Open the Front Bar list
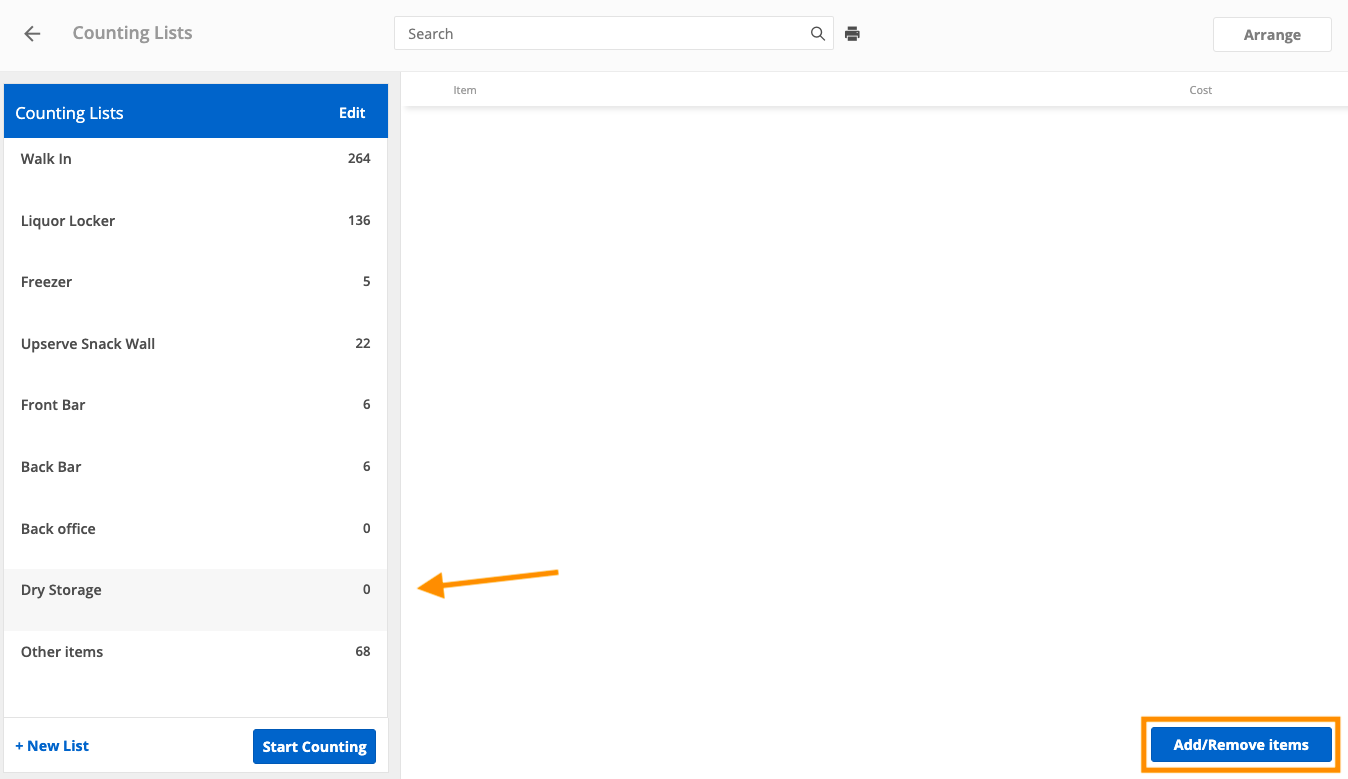The image size is (1348, 779). point(195,405)
